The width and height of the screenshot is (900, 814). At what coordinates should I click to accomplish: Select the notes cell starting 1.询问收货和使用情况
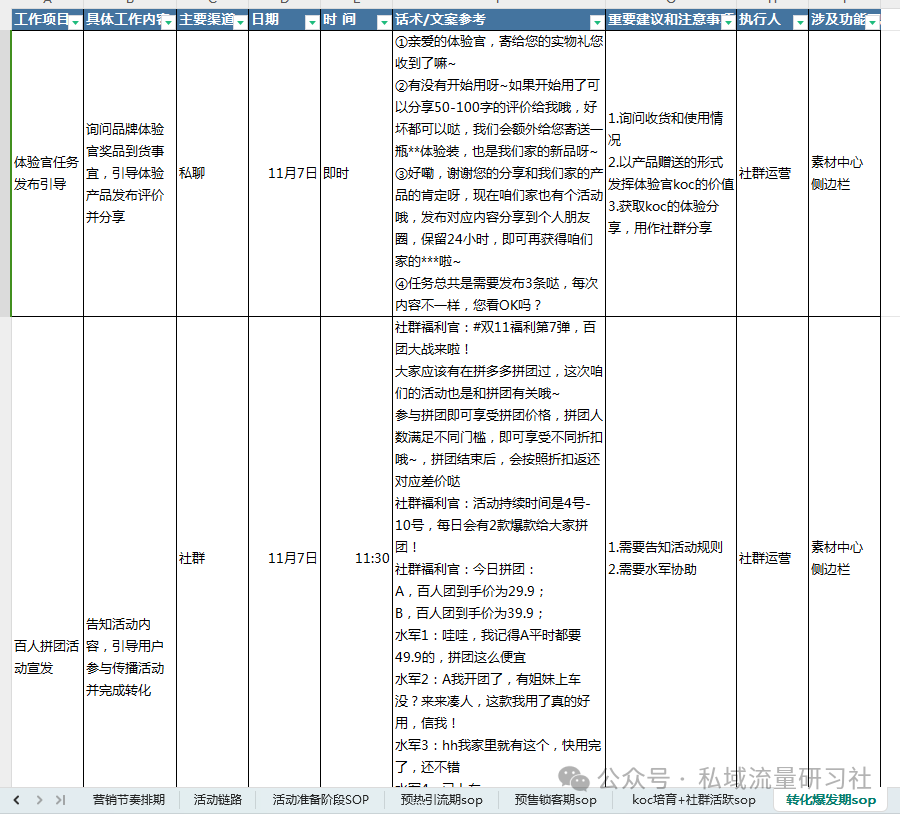coord(671,173)
